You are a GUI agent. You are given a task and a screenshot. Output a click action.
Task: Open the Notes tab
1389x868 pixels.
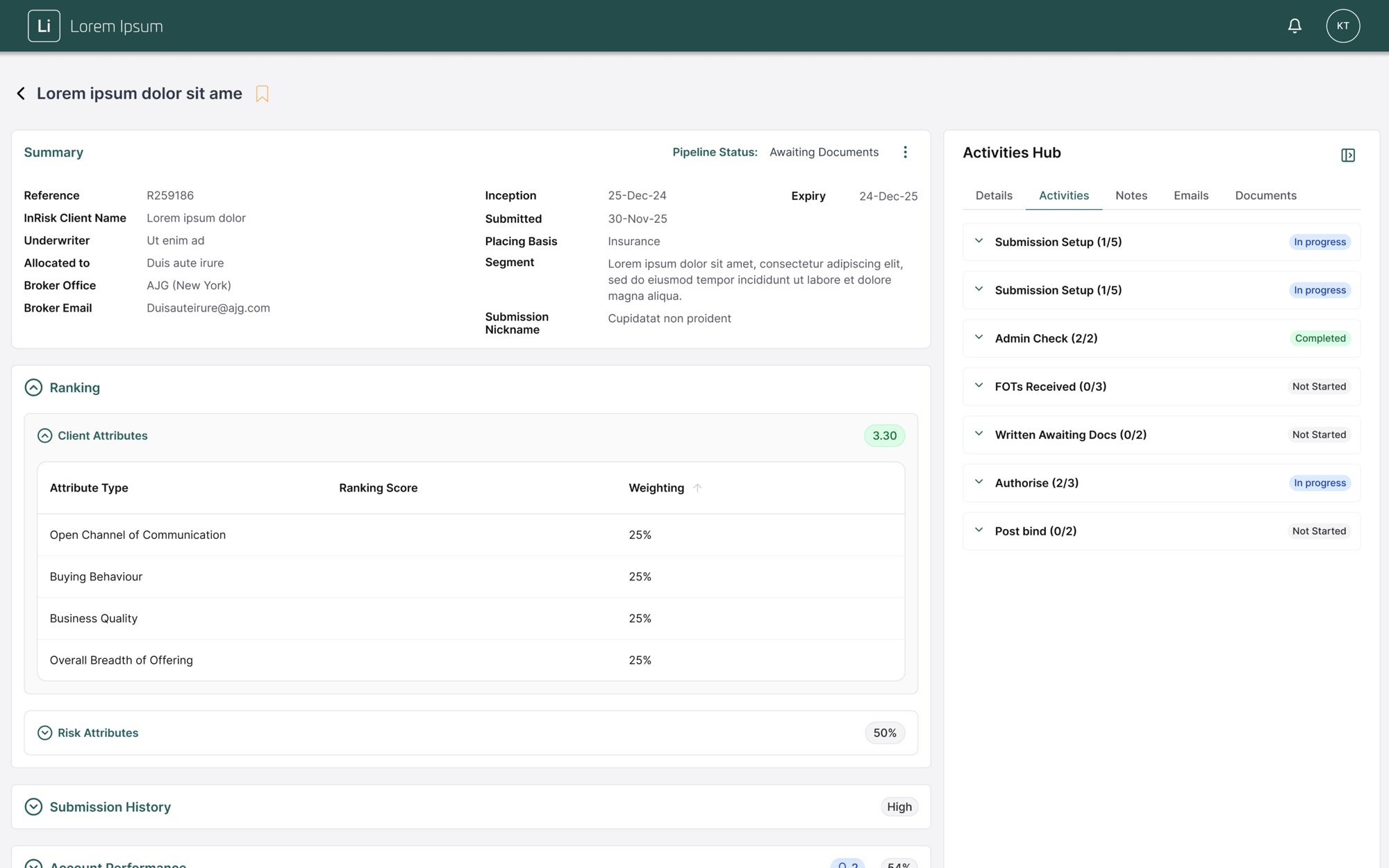tap(1131, 195)
